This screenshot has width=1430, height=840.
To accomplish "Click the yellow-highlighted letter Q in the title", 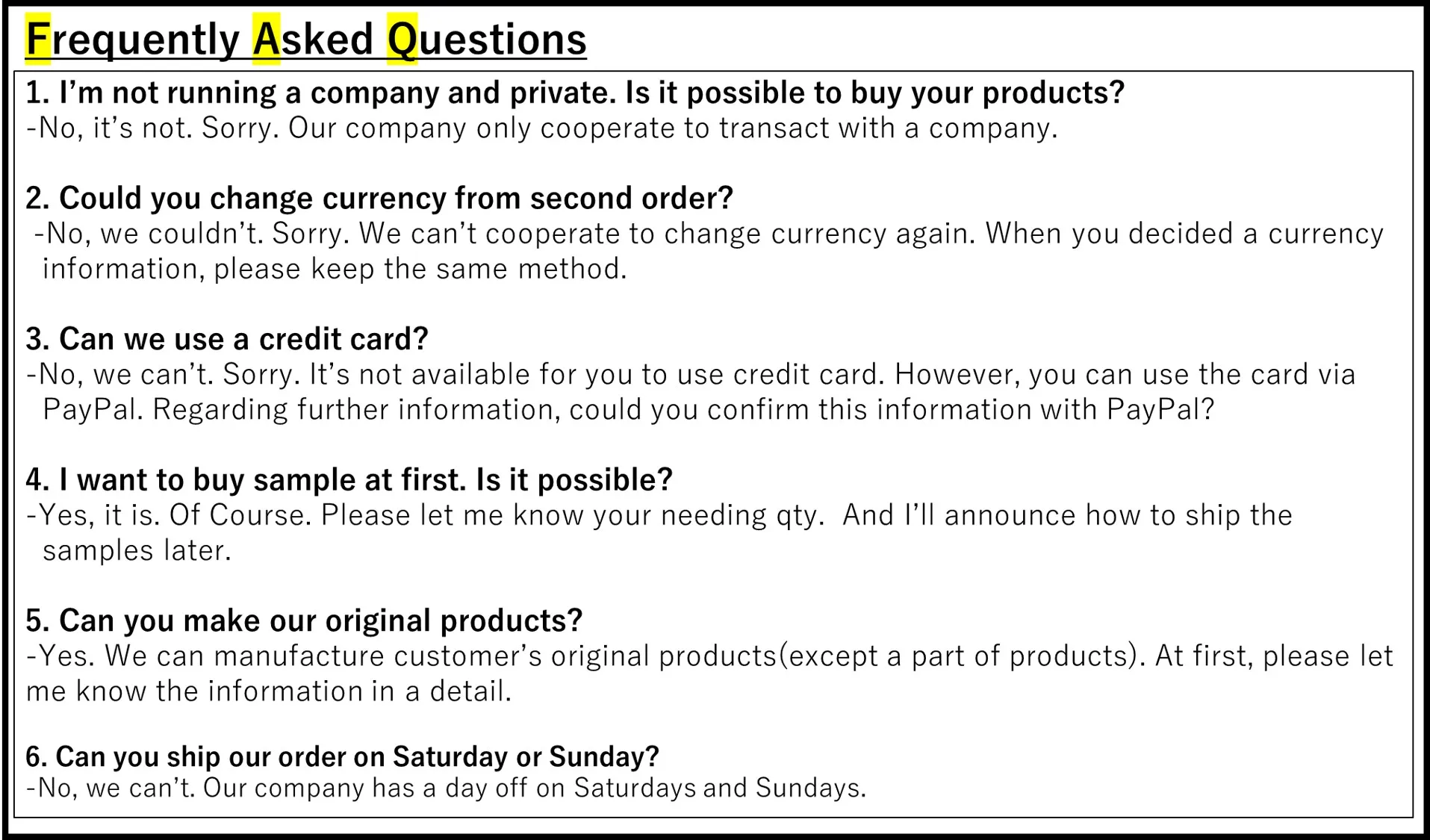I will [x=402, y=39].
